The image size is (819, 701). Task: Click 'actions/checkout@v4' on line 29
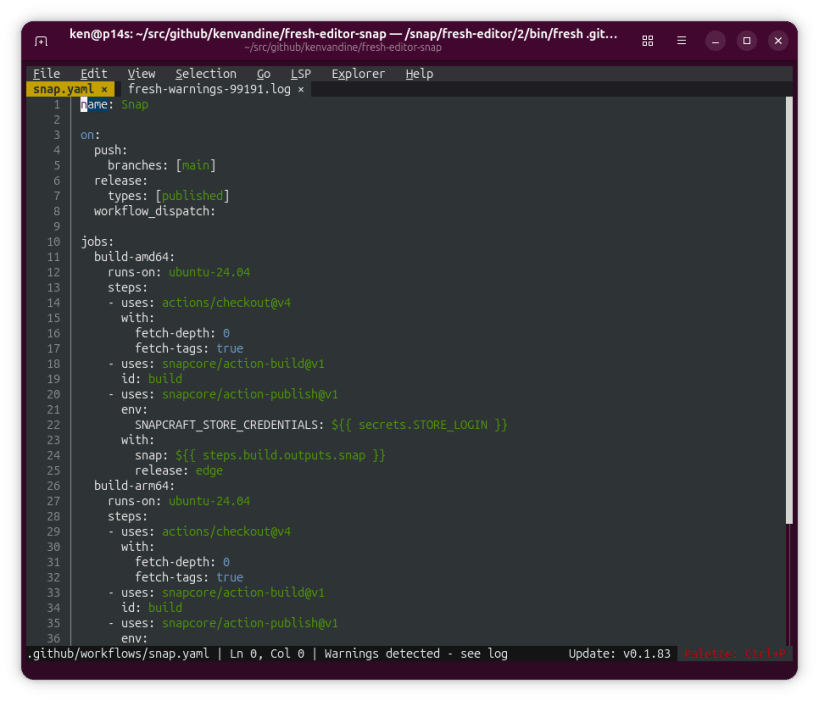pyautogui.click(x=226, y=532)
